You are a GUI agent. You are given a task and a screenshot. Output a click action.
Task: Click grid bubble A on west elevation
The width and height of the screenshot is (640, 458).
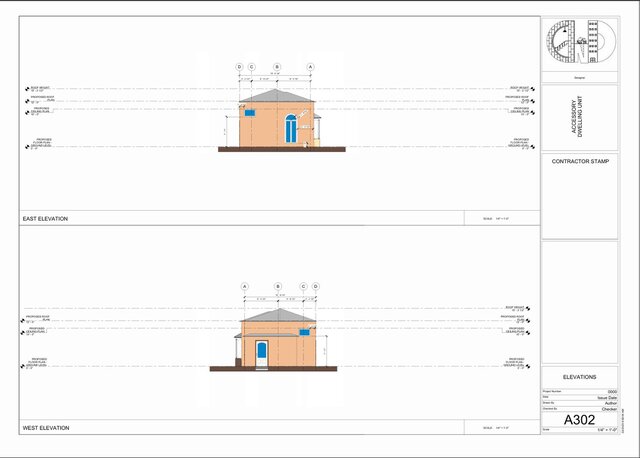(244, 286)
